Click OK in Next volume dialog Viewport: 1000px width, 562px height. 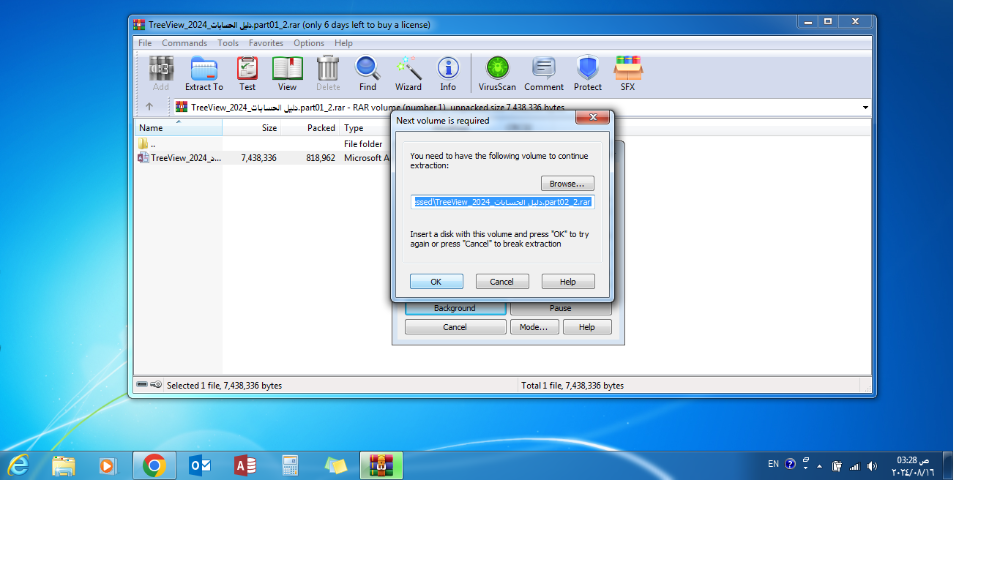click(x=436, y=281)
